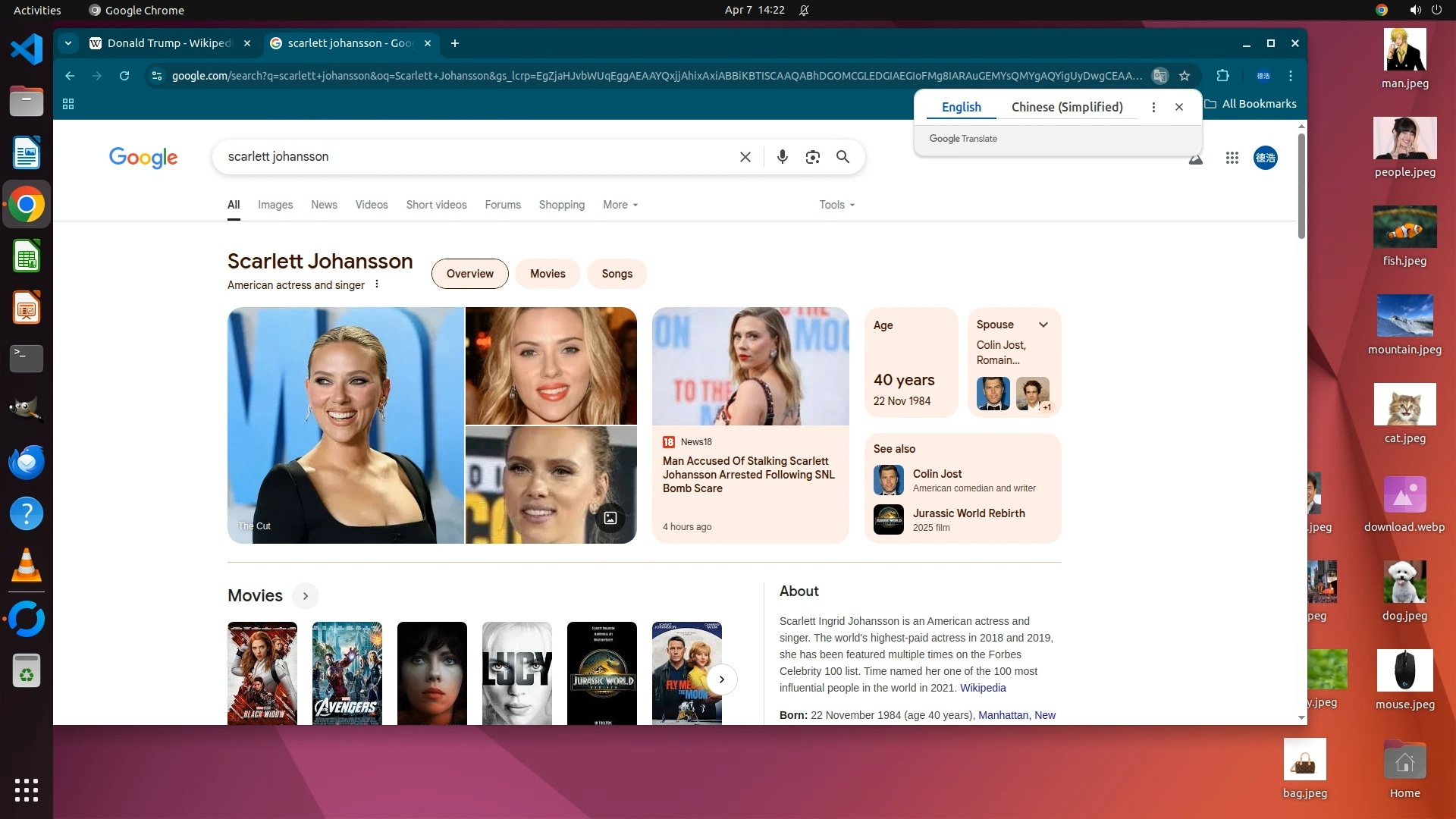
Task: Open Google Lens image search icon
Action: (812, 157)
